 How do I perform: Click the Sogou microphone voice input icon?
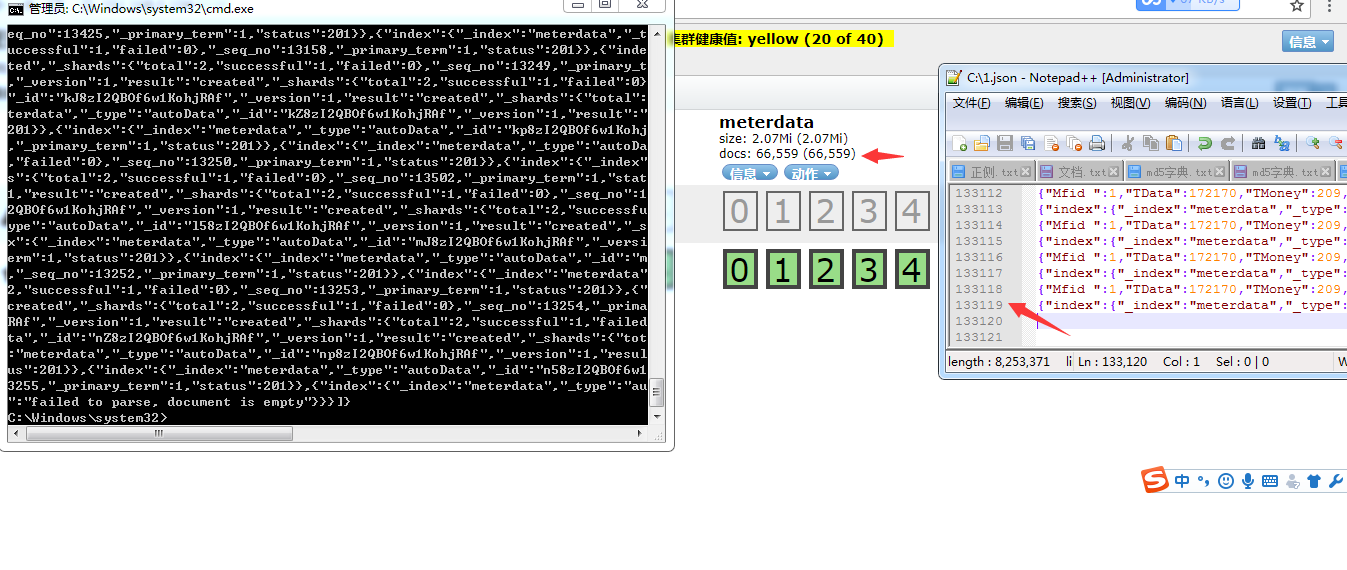(x=1248, y=481)
